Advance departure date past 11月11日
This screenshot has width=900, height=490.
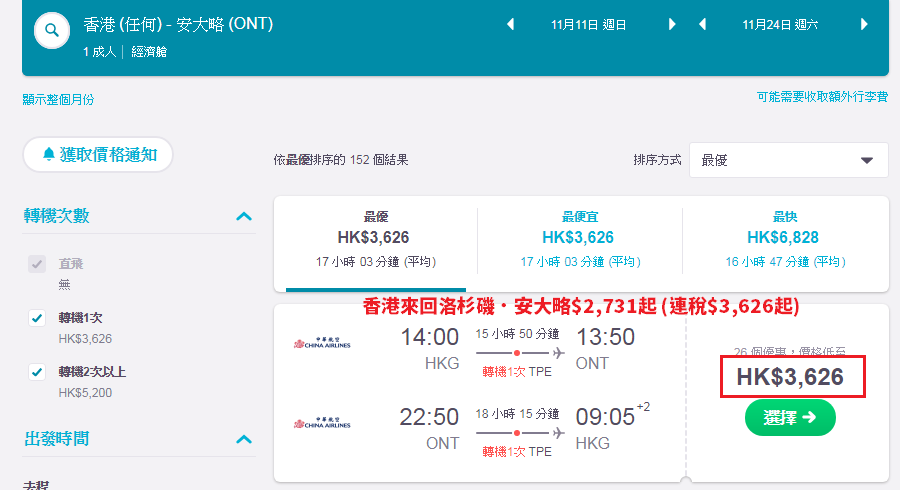672,25
